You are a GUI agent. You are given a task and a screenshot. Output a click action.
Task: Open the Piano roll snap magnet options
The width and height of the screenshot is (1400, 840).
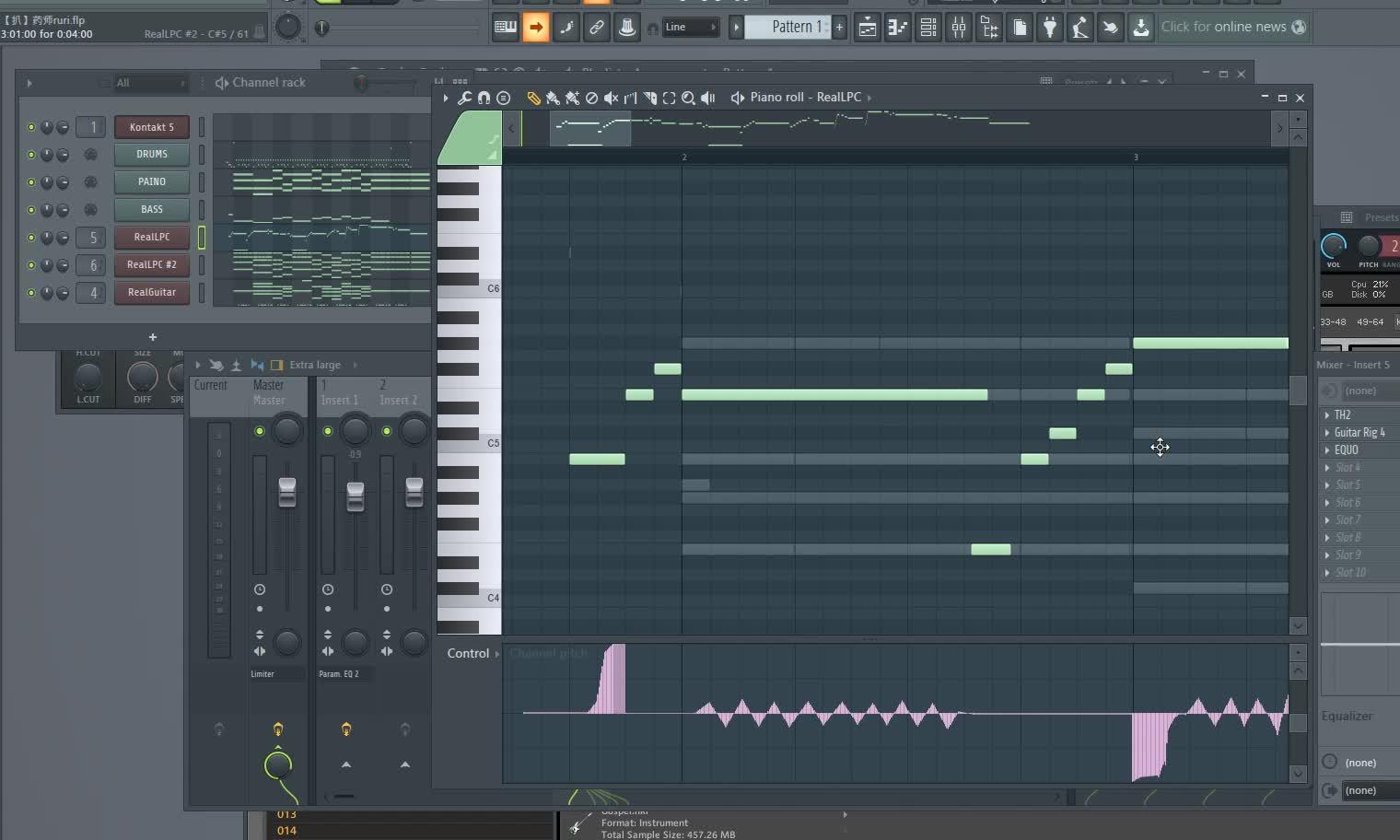pyautogui.click(x=484, y=98)
